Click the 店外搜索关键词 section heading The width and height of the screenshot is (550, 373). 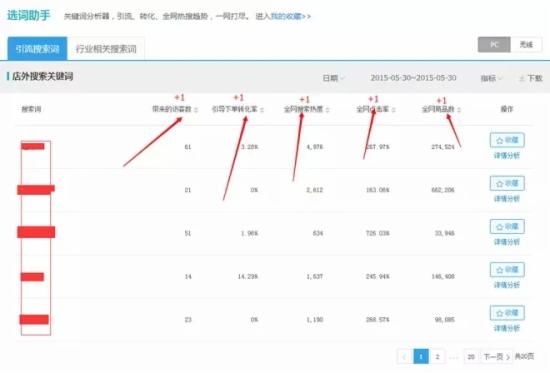coord(43,76)
